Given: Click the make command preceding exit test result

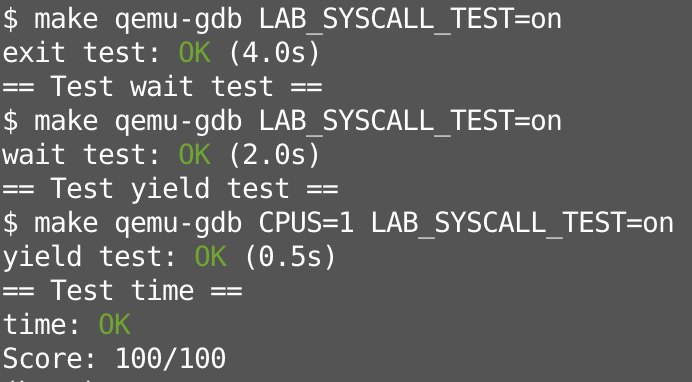Looking at the screenshot, I should point(282,19).
